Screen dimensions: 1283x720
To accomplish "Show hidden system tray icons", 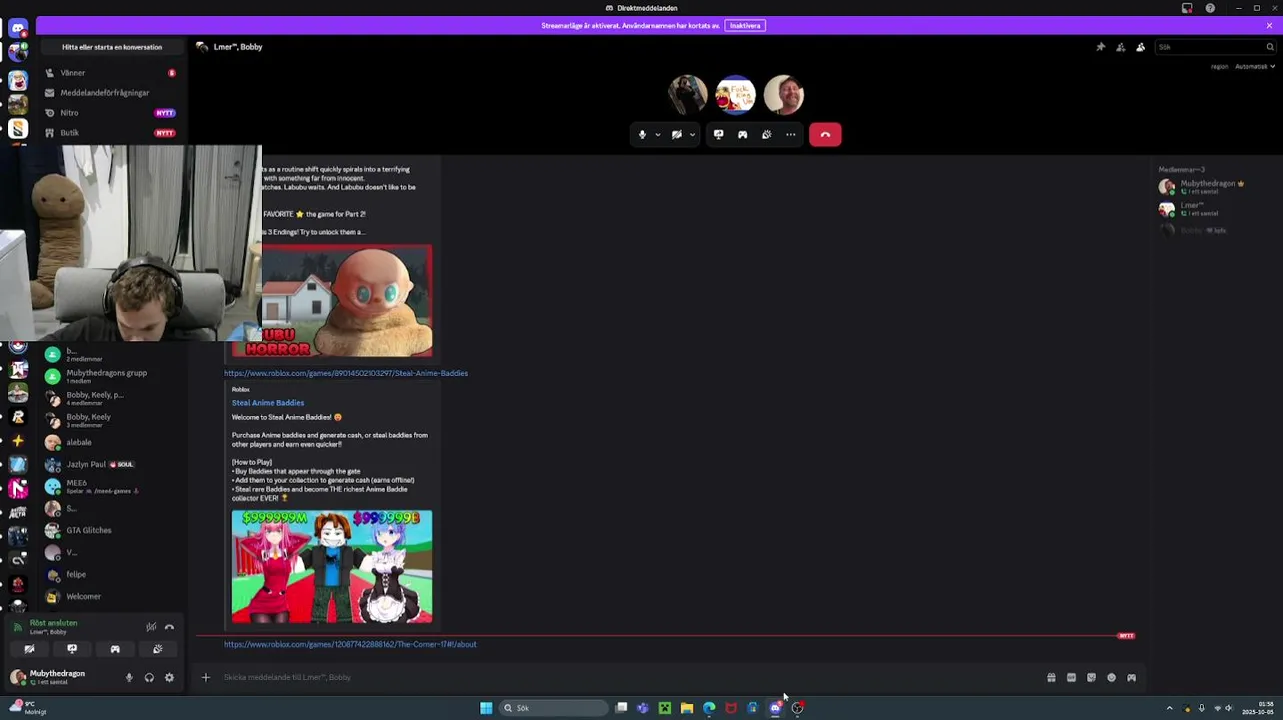I will click(x=1169, y=708).
